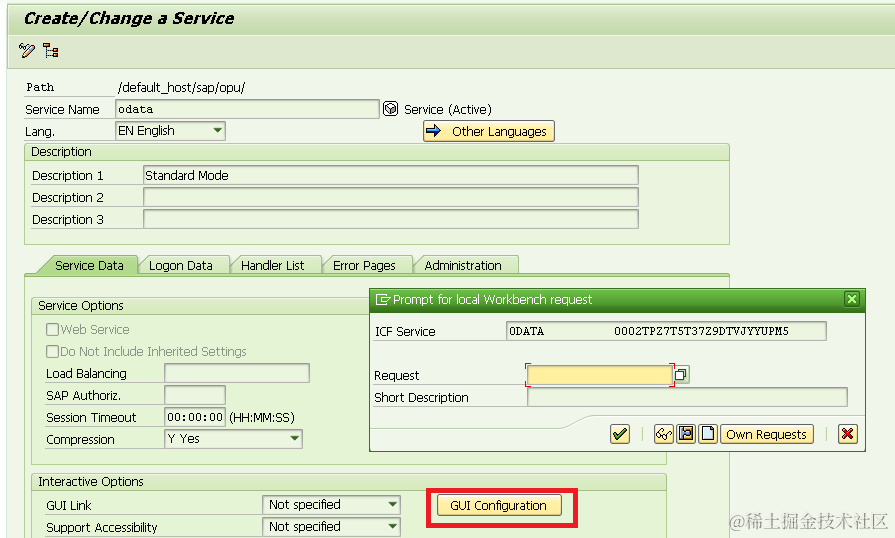Screen dimensions: 895x538
Task: Click the Short Description field in dialog
Action: tap(687, 397)
